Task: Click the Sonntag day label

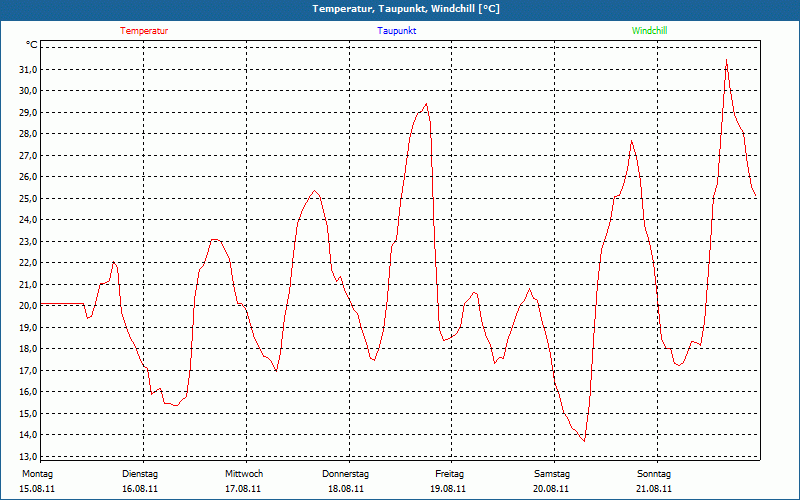Action: click(654, 474)
